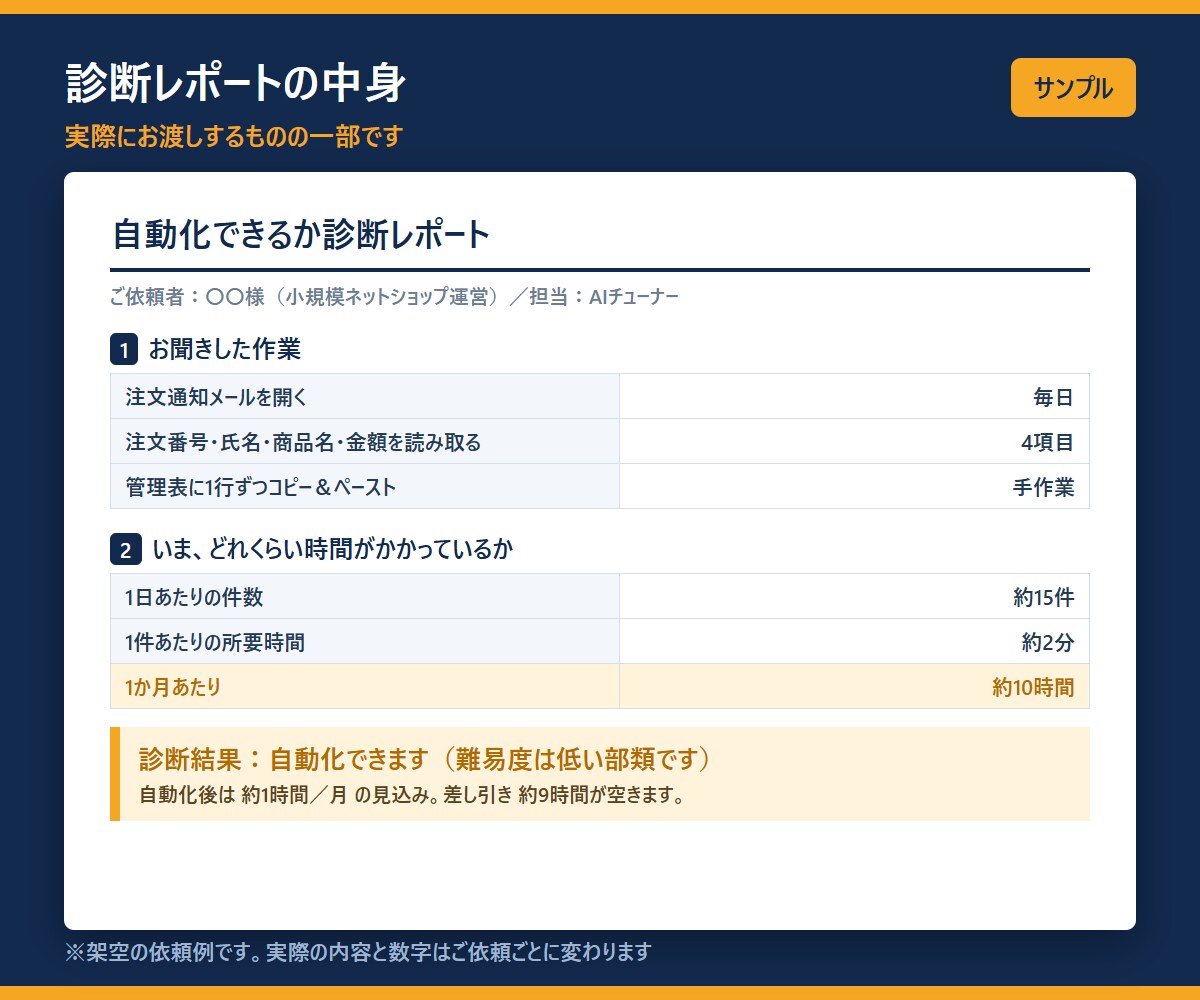Click the value 約15件
Screen dimensions: 1200x1000
[x=1043, y=597]
